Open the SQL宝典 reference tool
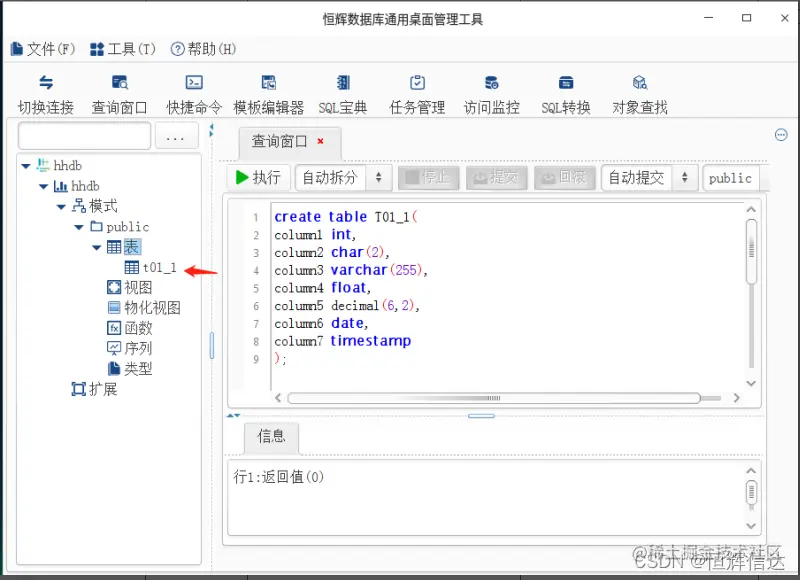Screen dimensions: 800x580 point(342,93)
